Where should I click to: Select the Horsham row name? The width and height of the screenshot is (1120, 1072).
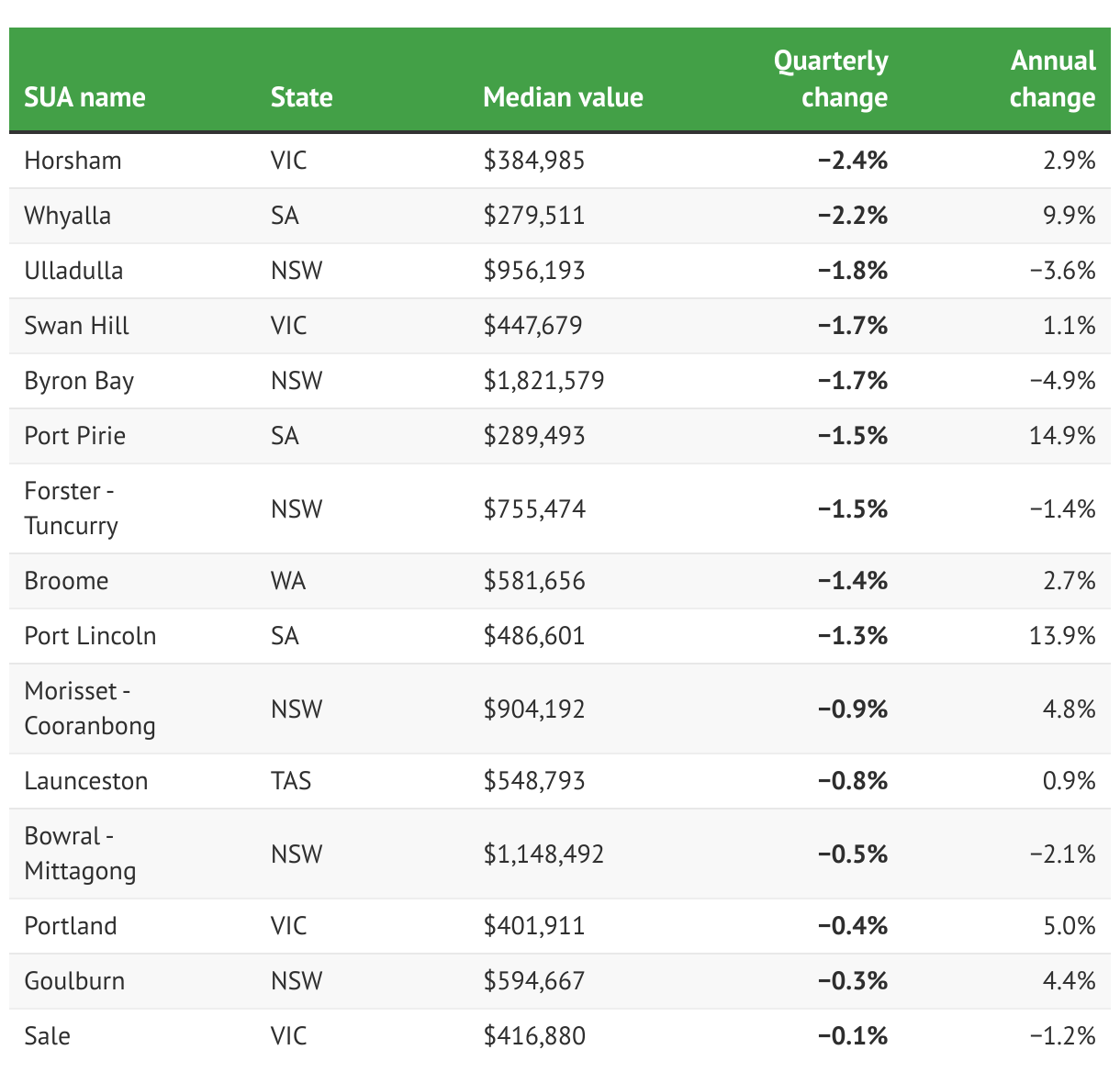[x=73, y=161]
